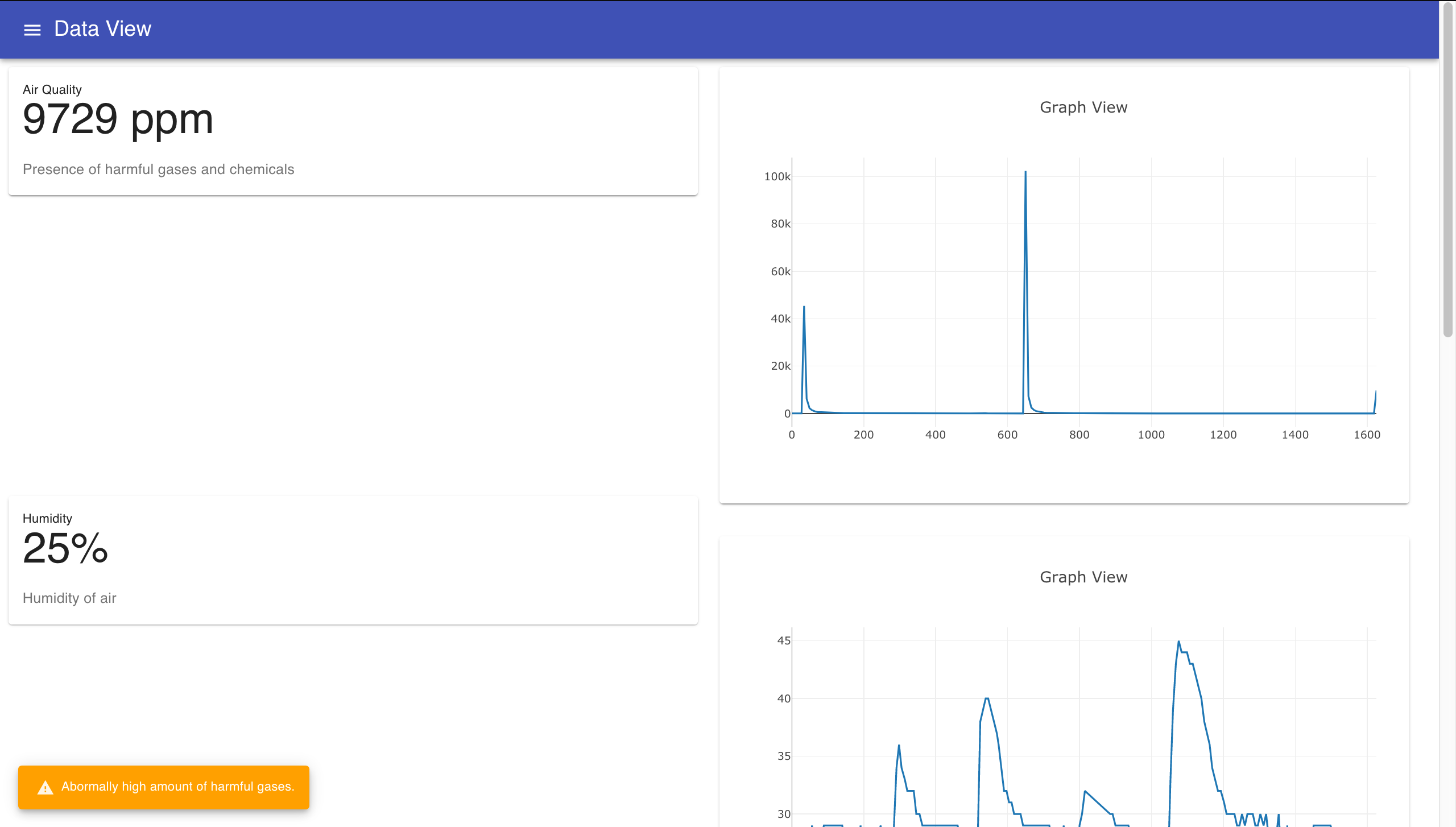Click the 35 y-axis label on humidity graph
The height and width of the screenshot is (827, 1456).
[x=783, y=756]
